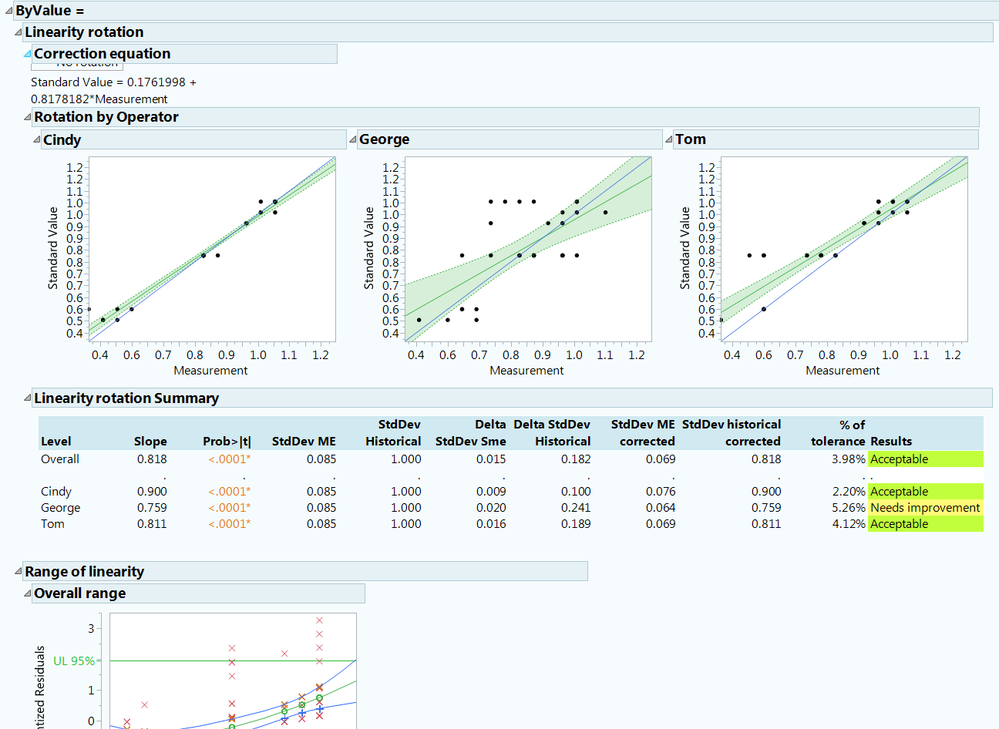The height and width of the screenshot is (729, 999).
Task: Toggle the Correction equation disclosure triangle
Action: tap(27, 54)
